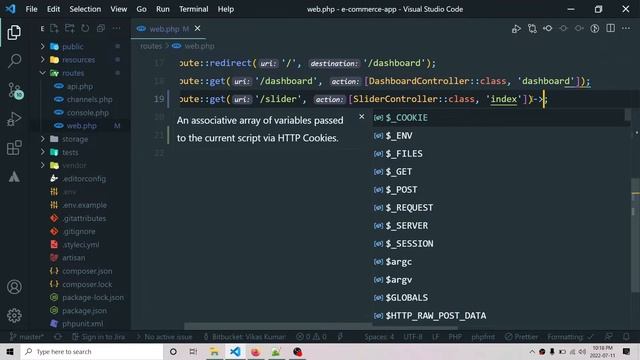This screenshot has width=640, height=360.
Task: Click routes breadcrumb segment
Action: (x=151, y=46)
